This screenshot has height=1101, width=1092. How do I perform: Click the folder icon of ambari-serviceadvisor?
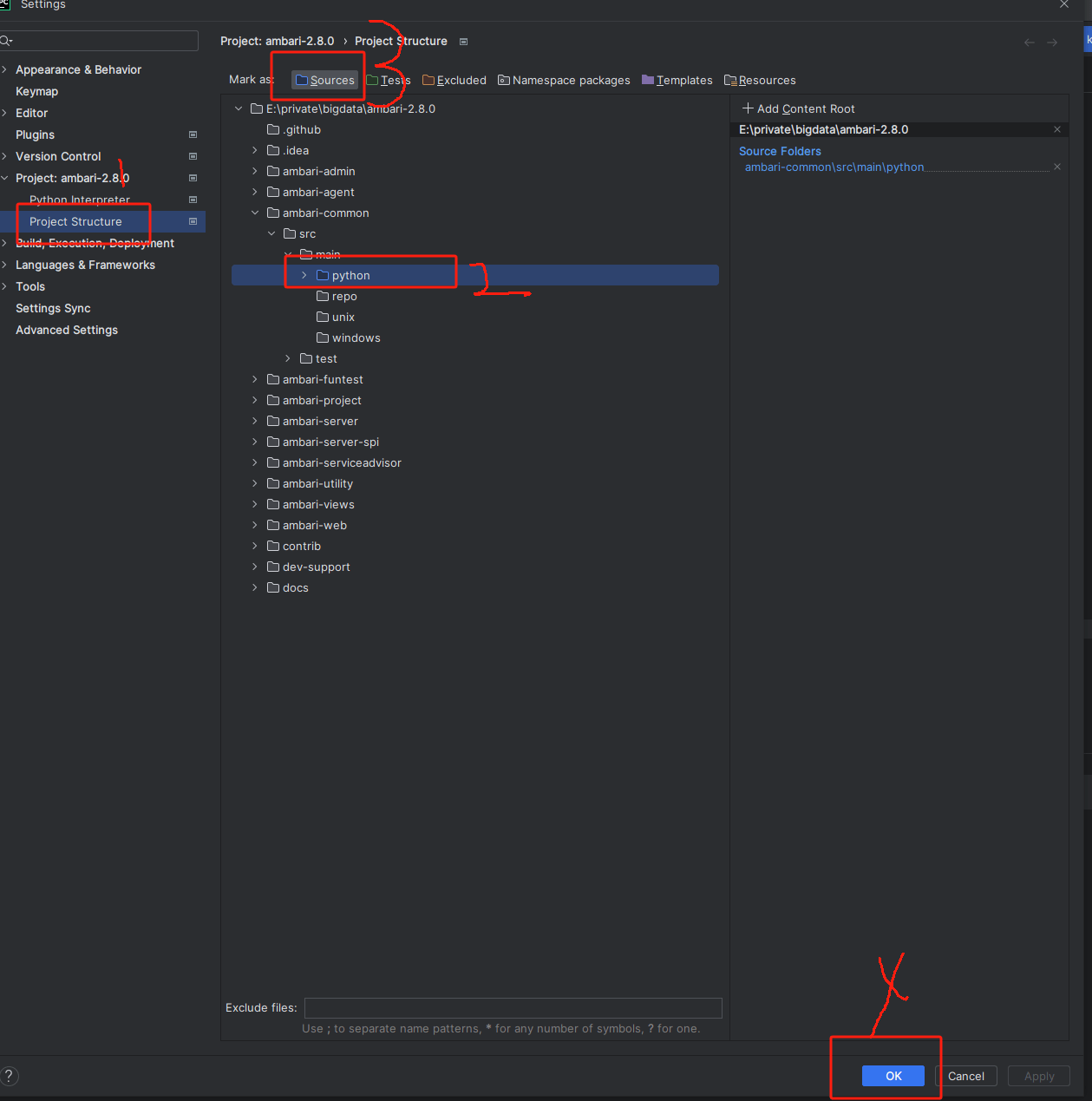(273, 462)
